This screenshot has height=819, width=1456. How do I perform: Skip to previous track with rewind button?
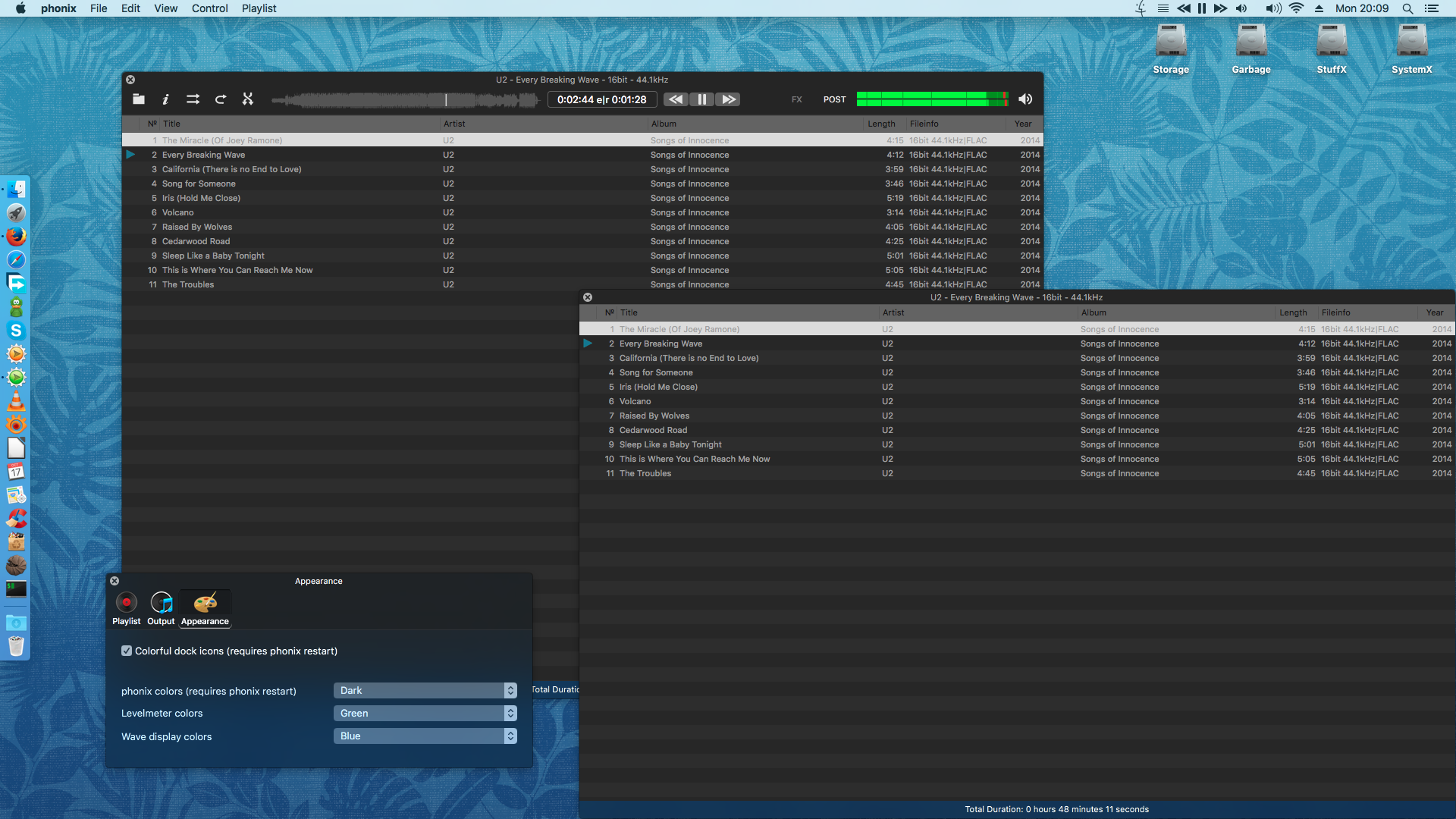pos(676,99)
